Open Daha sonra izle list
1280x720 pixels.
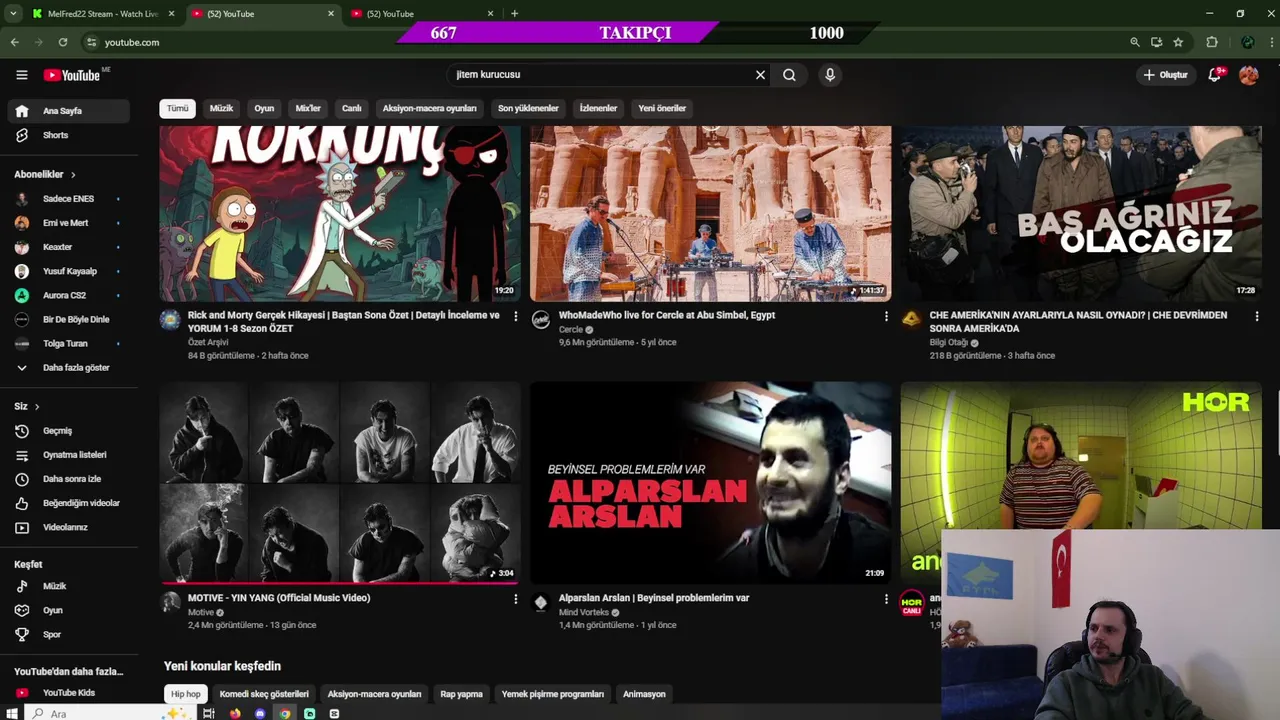tap(68, 479)
